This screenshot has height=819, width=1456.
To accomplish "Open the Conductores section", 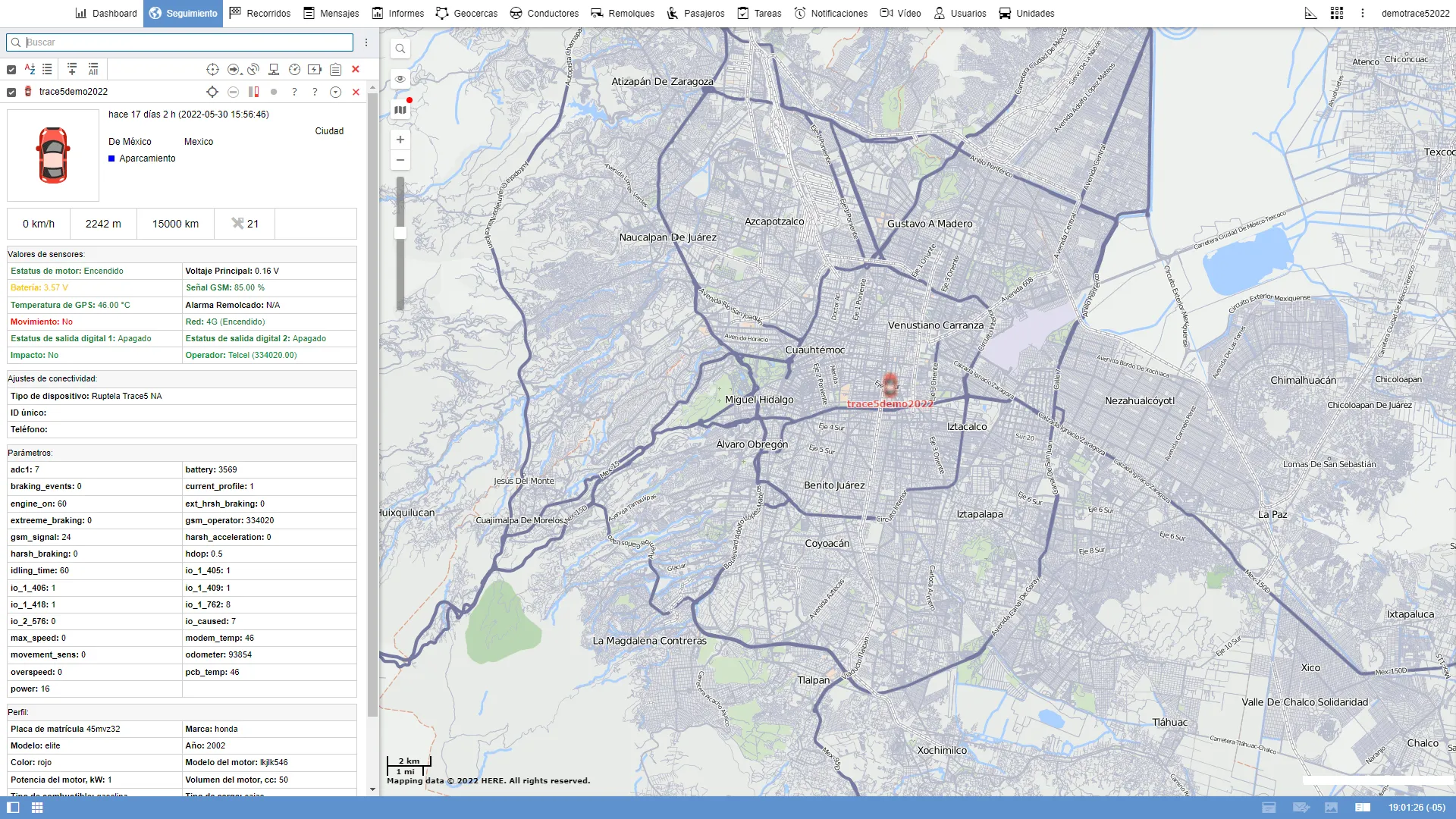I will [x=544, y=13].
